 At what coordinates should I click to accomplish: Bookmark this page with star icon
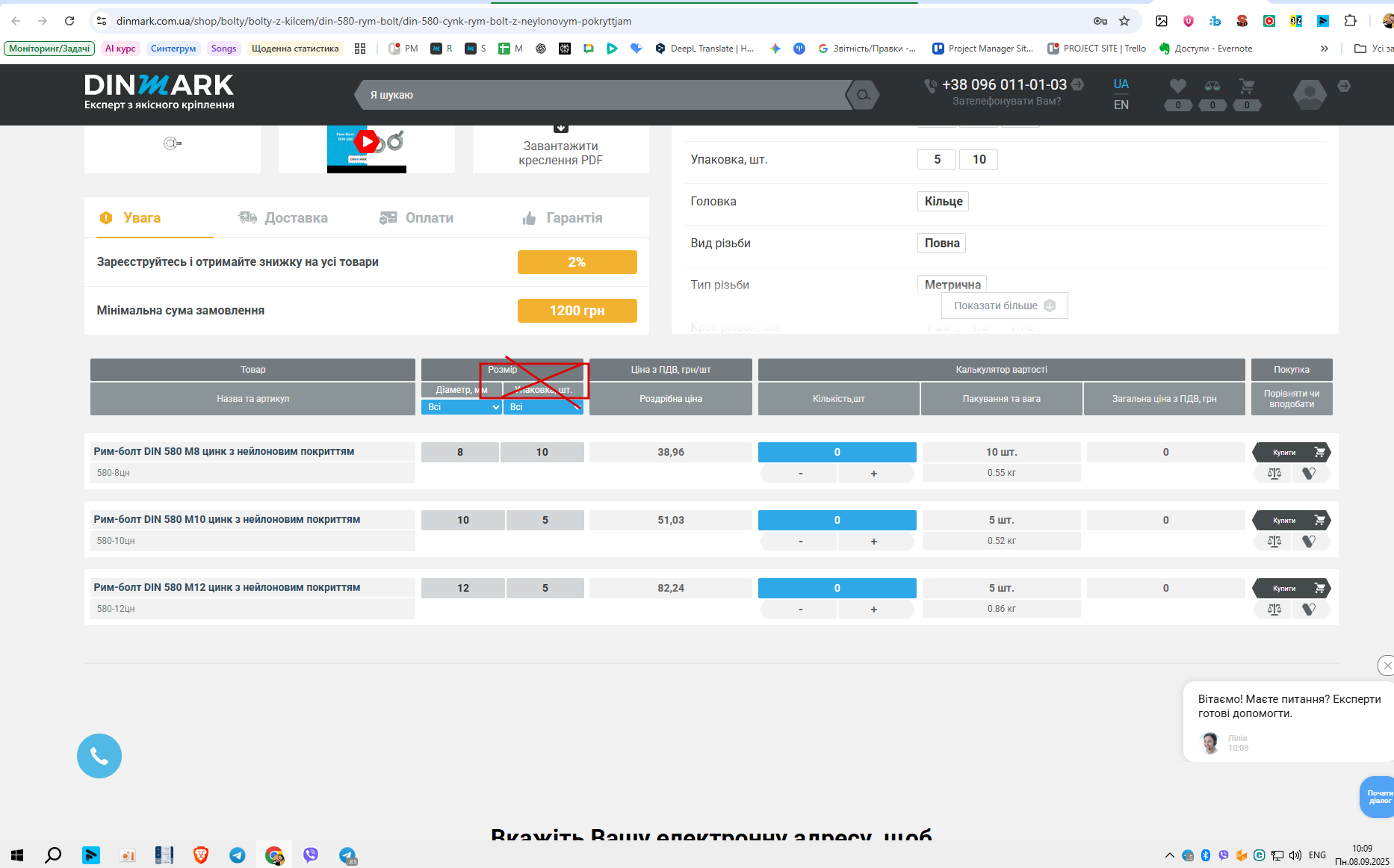[x=1124, y=21]
